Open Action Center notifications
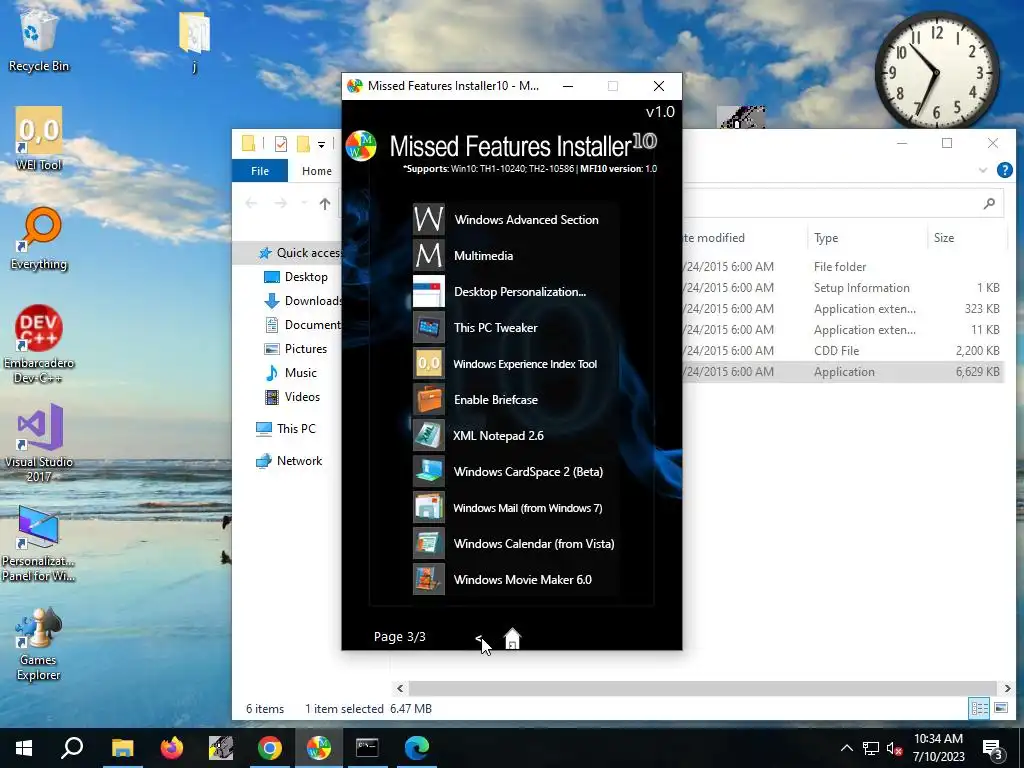1024x768 pixels. tap(993, 749)
